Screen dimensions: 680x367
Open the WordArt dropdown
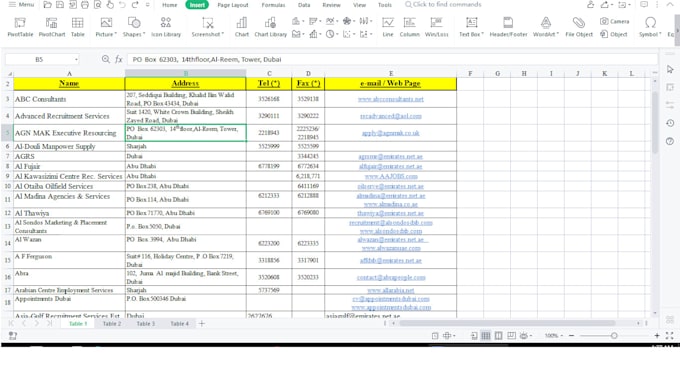coord(546,27)
